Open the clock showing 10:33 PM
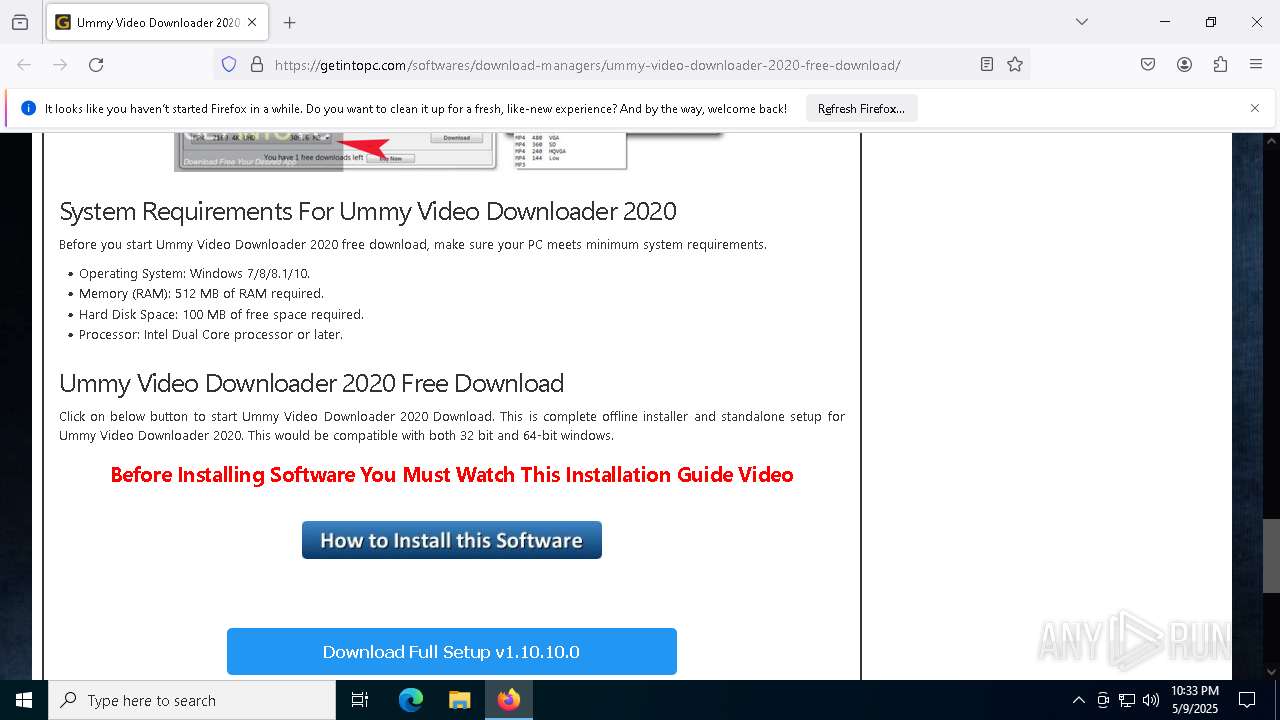The image size is (1280, 720). [x=1195, y=700]
